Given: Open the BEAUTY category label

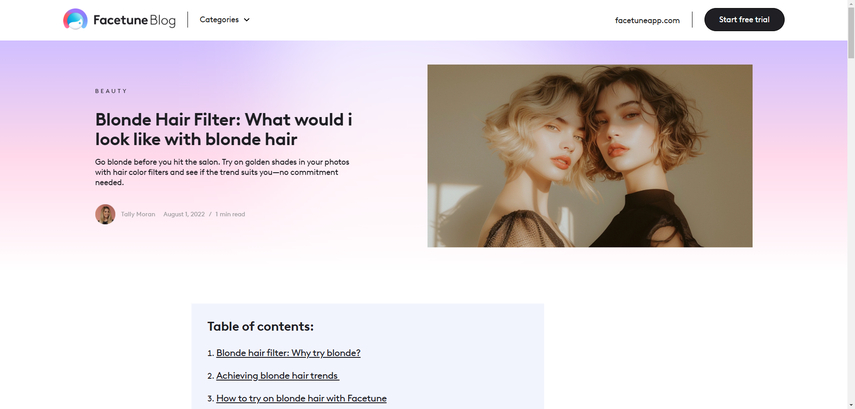Looking at the screenshot, I should point(111,91).
